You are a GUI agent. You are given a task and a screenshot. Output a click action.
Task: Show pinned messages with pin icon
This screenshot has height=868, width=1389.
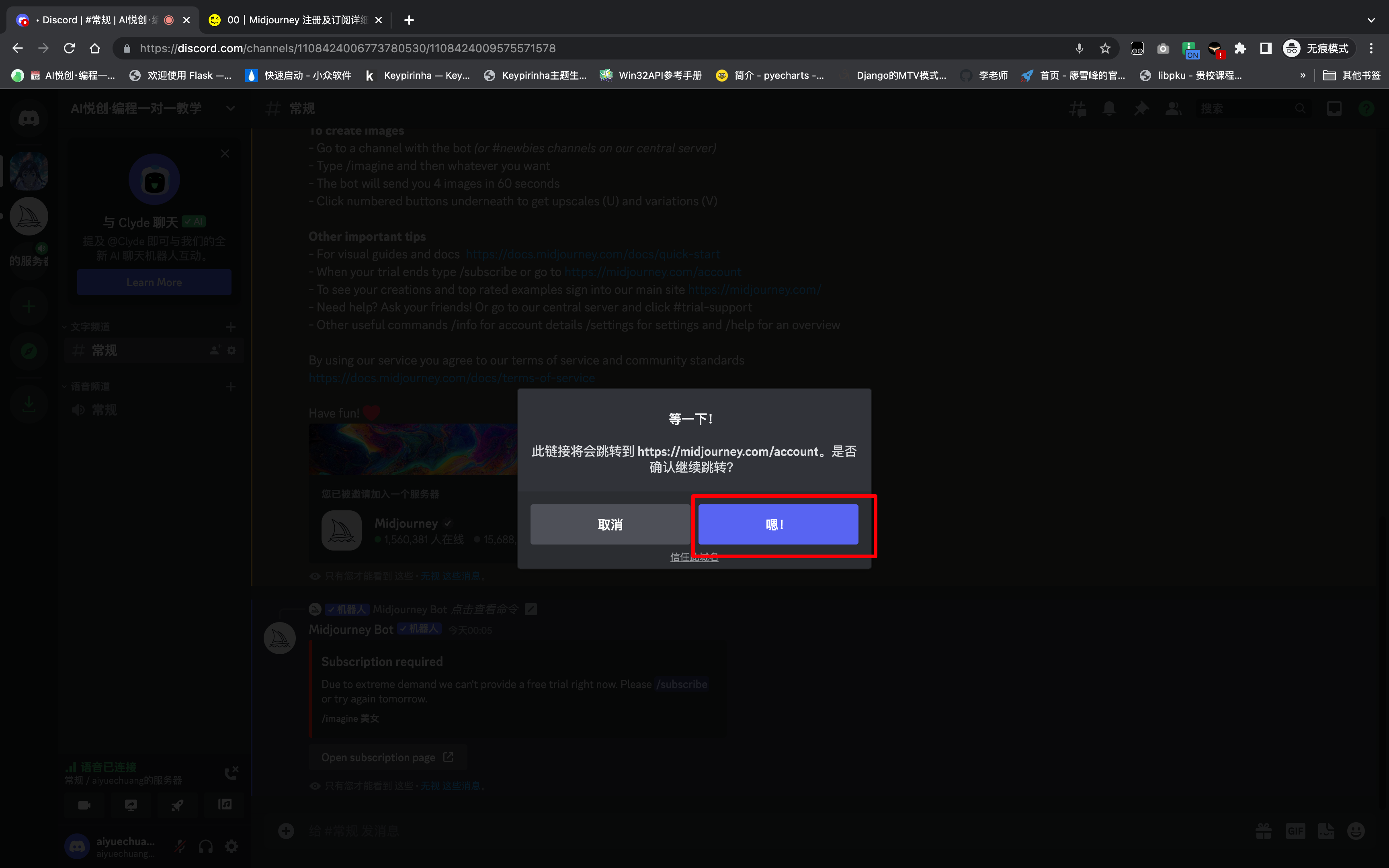pos(1141,108)
